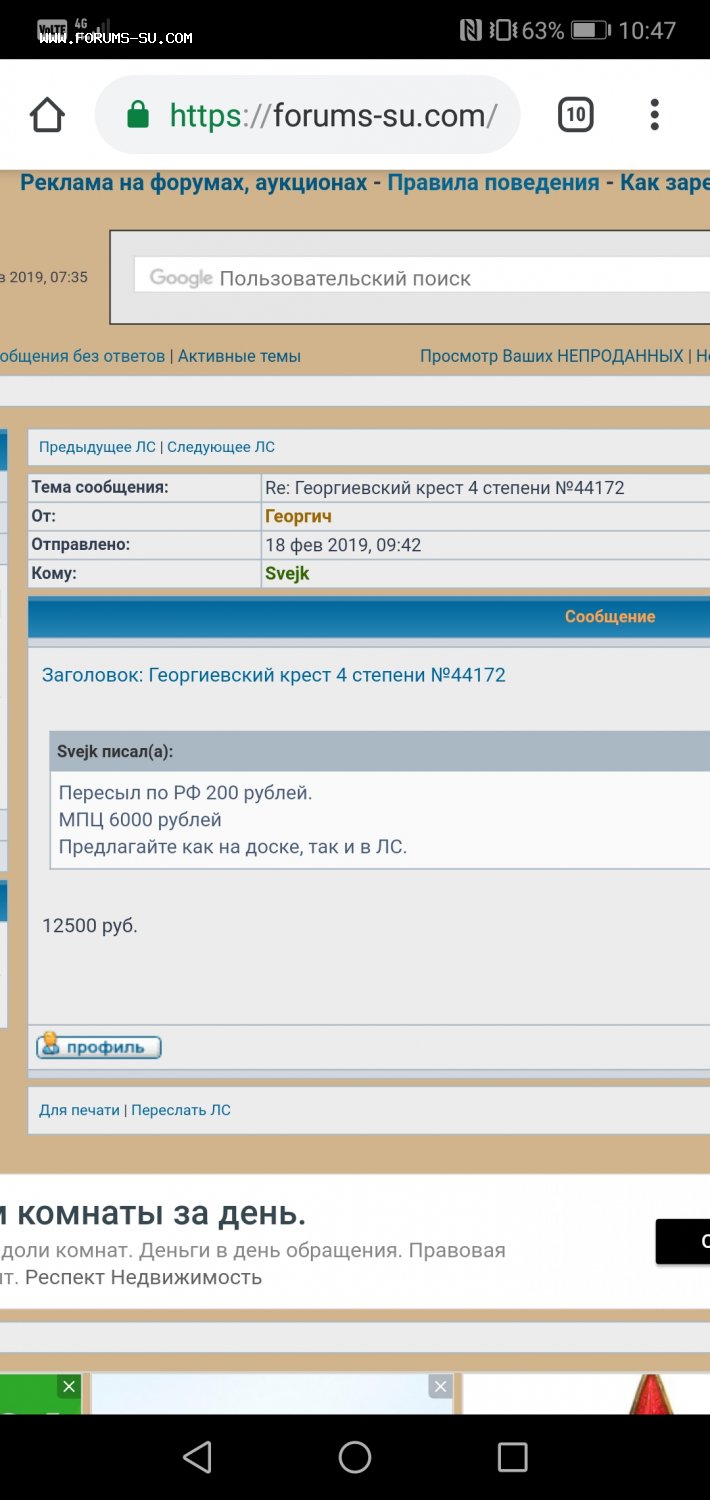Click the Переслать ЛС link
This screenshot has height=1500, width=710.
181,1110
